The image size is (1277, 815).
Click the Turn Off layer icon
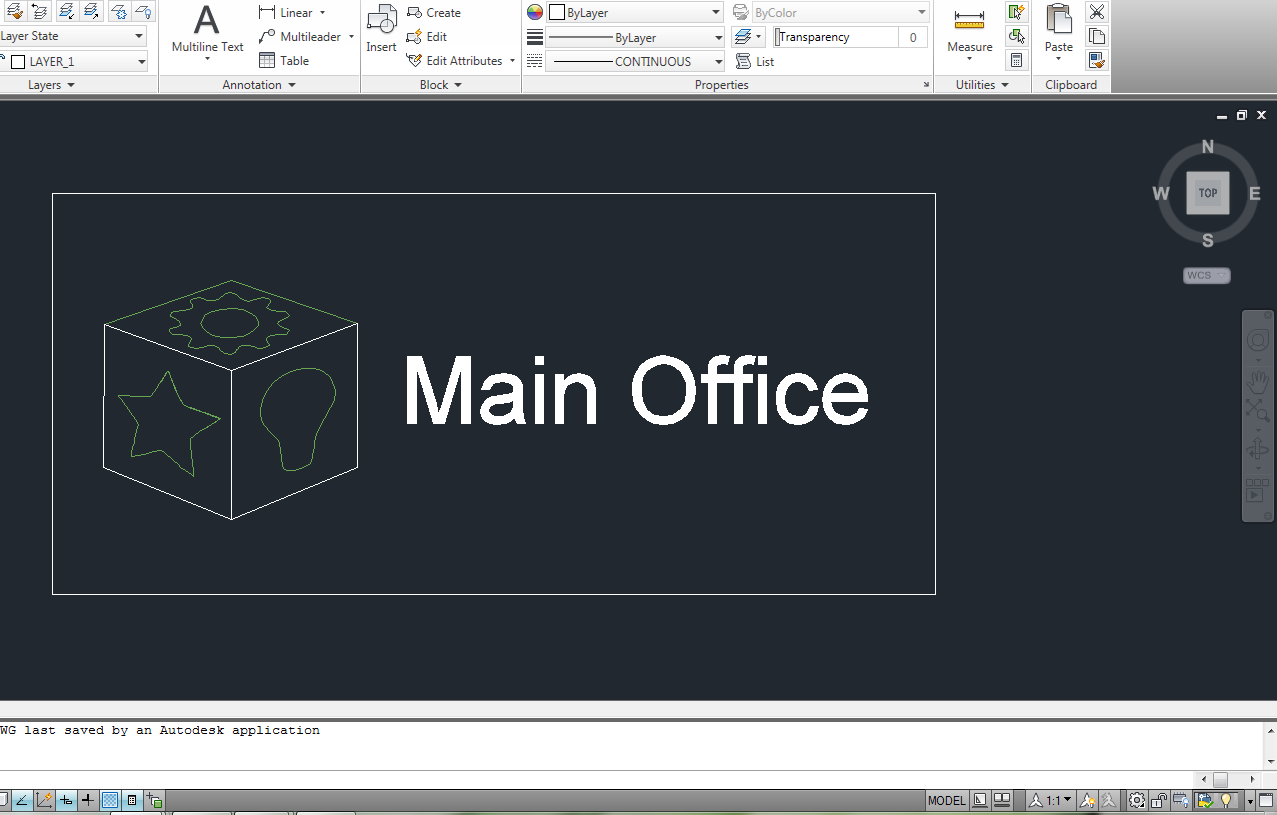click(143, 11)
